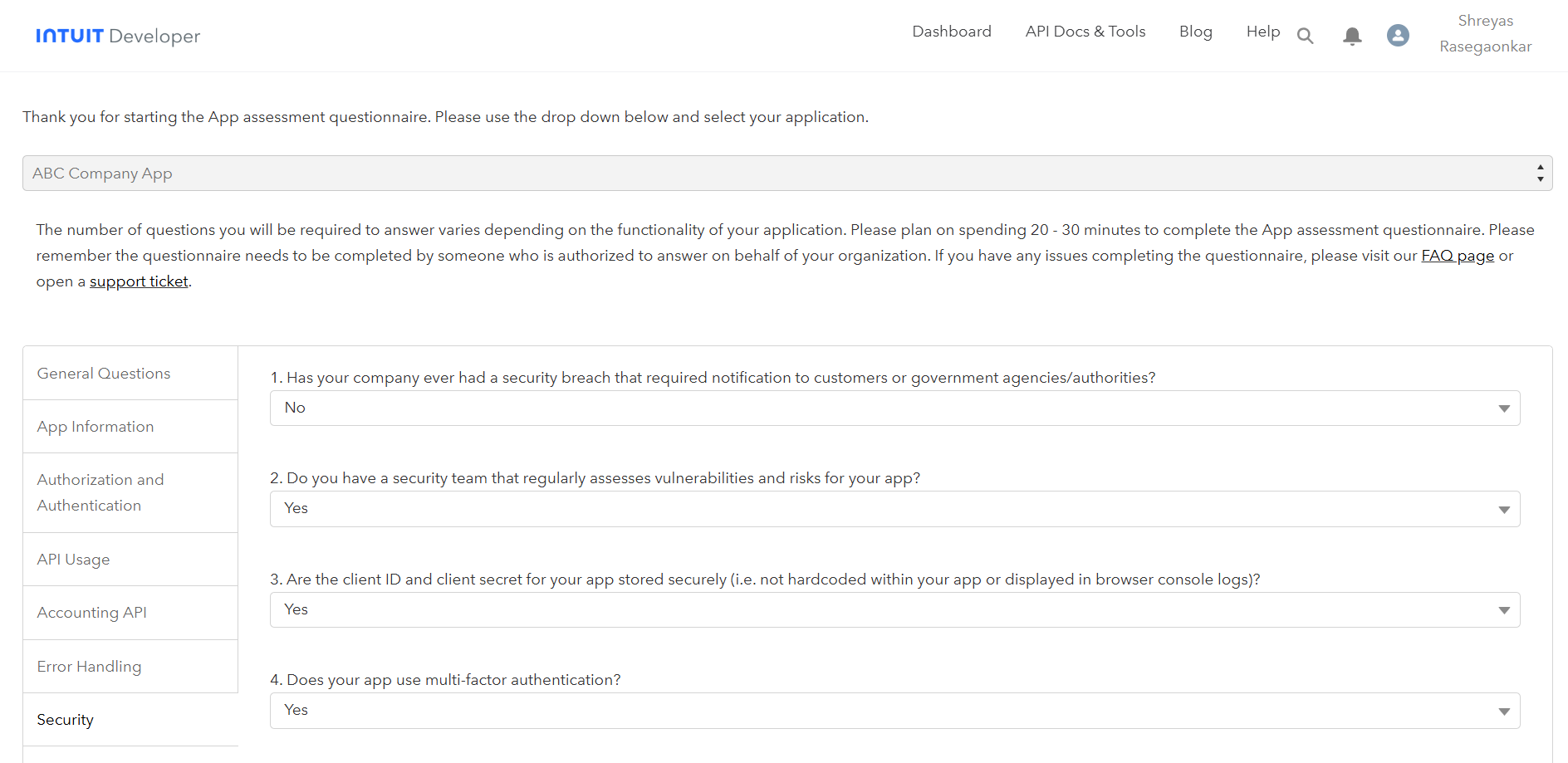Open the multi-factor authentication dropdown

coord(894,711)
